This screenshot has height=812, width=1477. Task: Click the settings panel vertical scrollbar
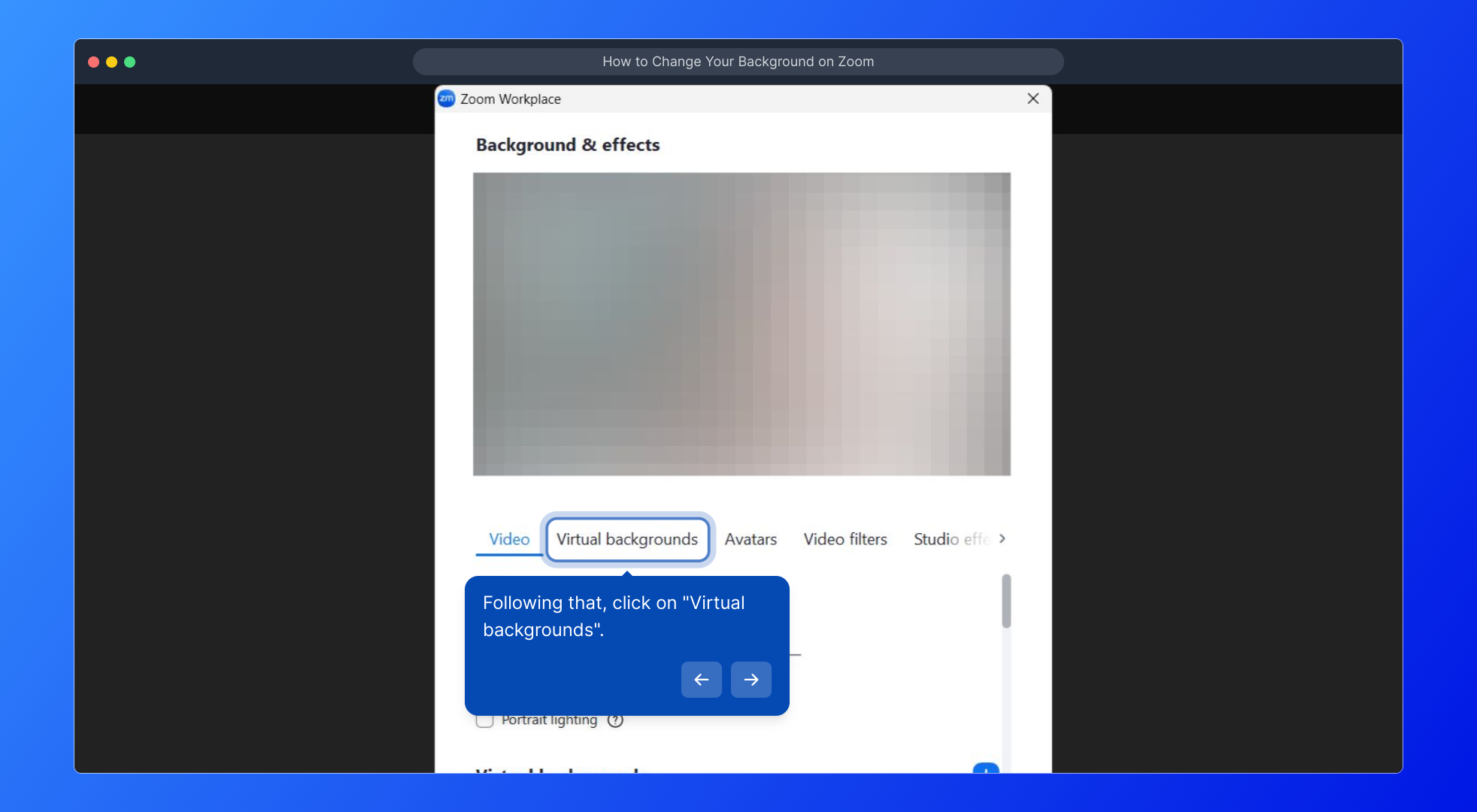[x=1006, y=601]
